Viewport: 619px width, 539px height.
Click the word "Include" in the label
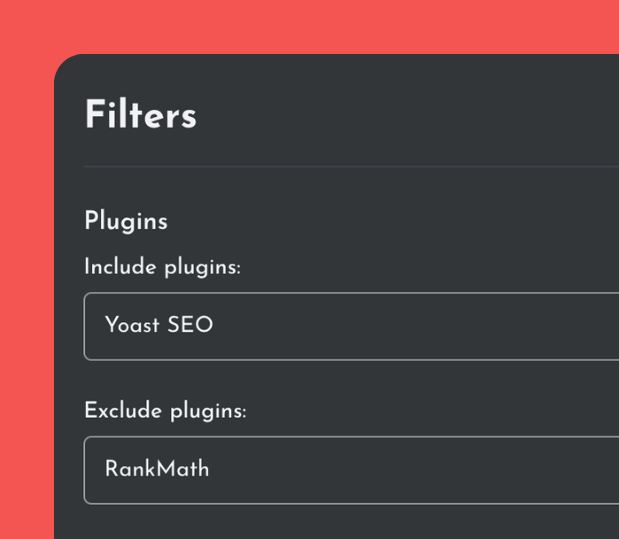(x=117, y=267)
